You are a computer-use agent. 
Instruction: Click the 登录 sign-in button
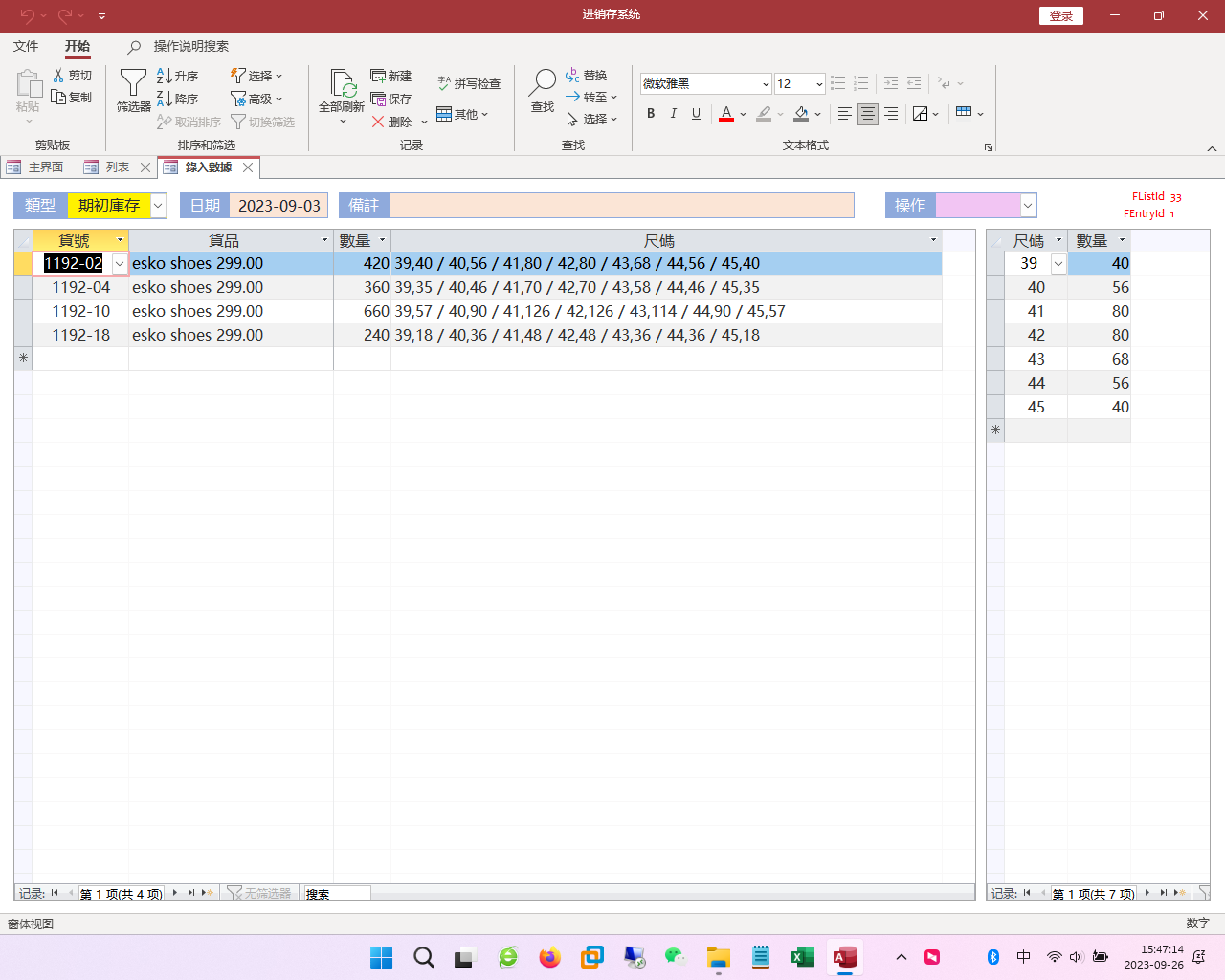tap(1060, 15)
